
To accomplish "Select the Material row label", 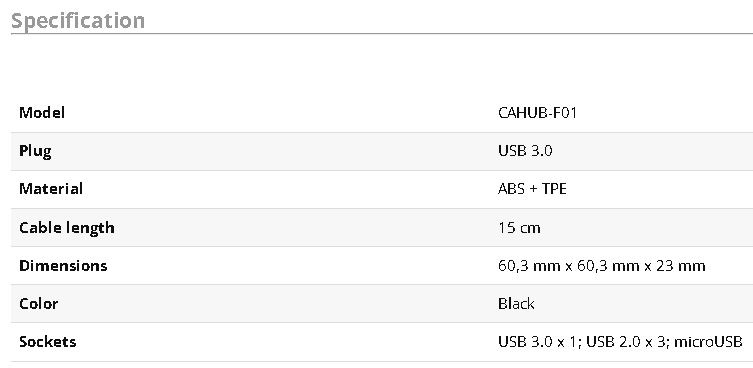I will coord(51,189).
